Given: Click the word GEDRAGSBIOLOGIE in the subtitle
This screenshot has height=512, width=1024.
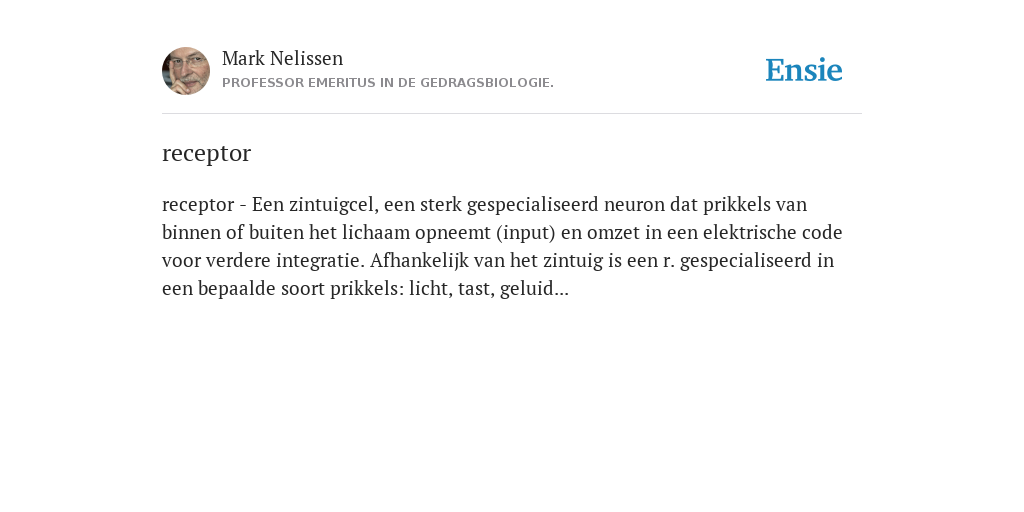Looking at the screenshot, I should coord(487,83).
